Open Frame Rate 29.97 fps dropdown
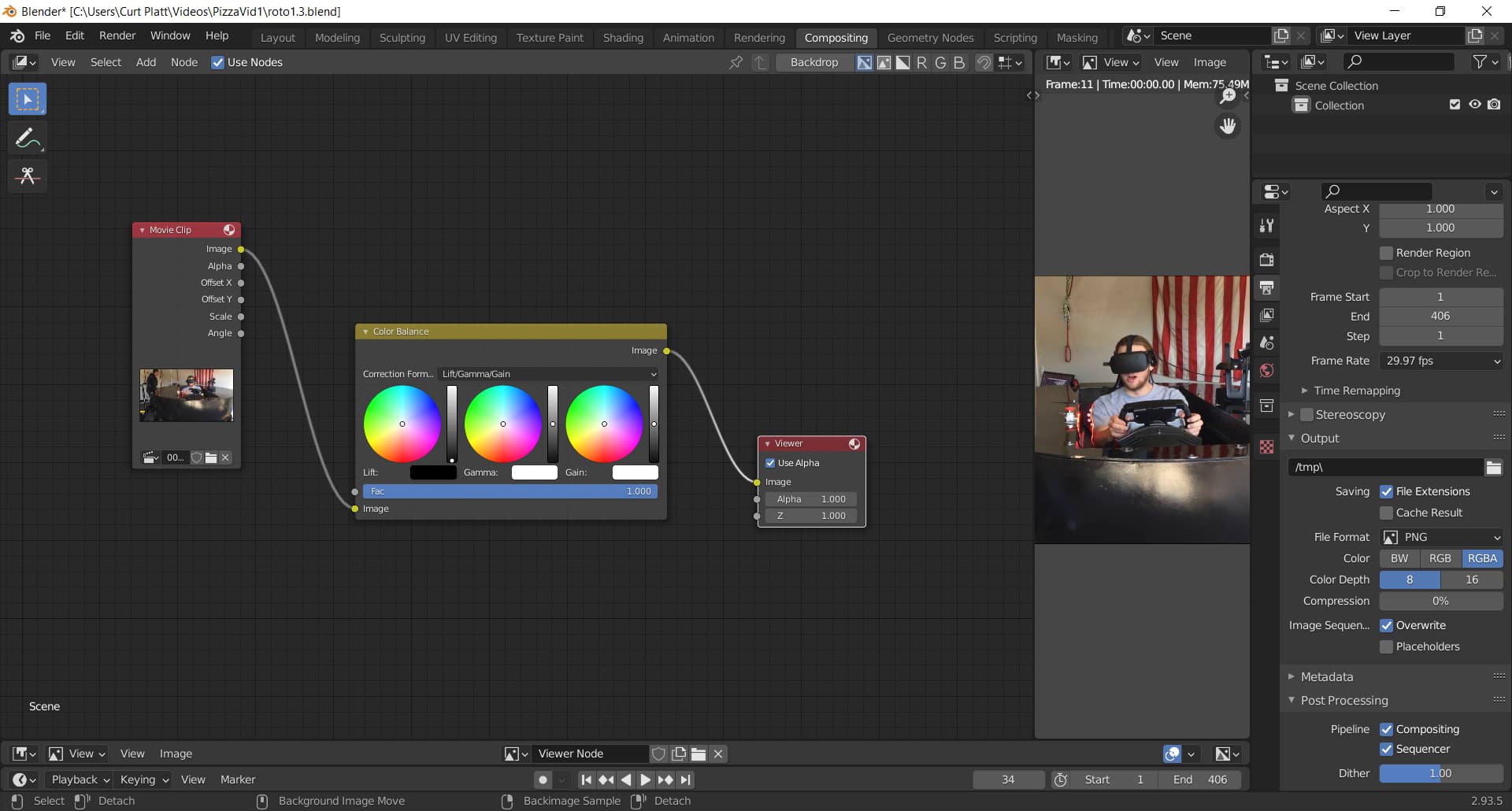This screenshot has width=1512, height=811. point(1441,361)
